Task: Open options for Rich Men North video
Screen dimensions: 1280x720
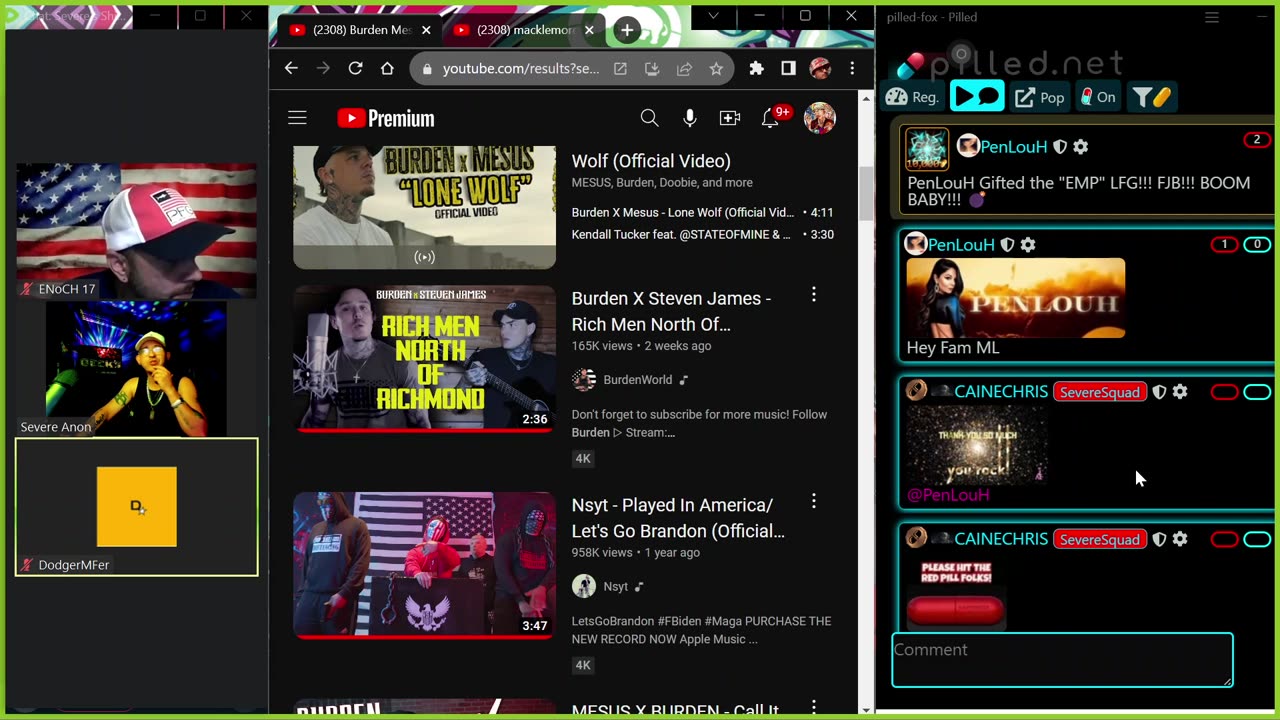Action: coord(814,295)
